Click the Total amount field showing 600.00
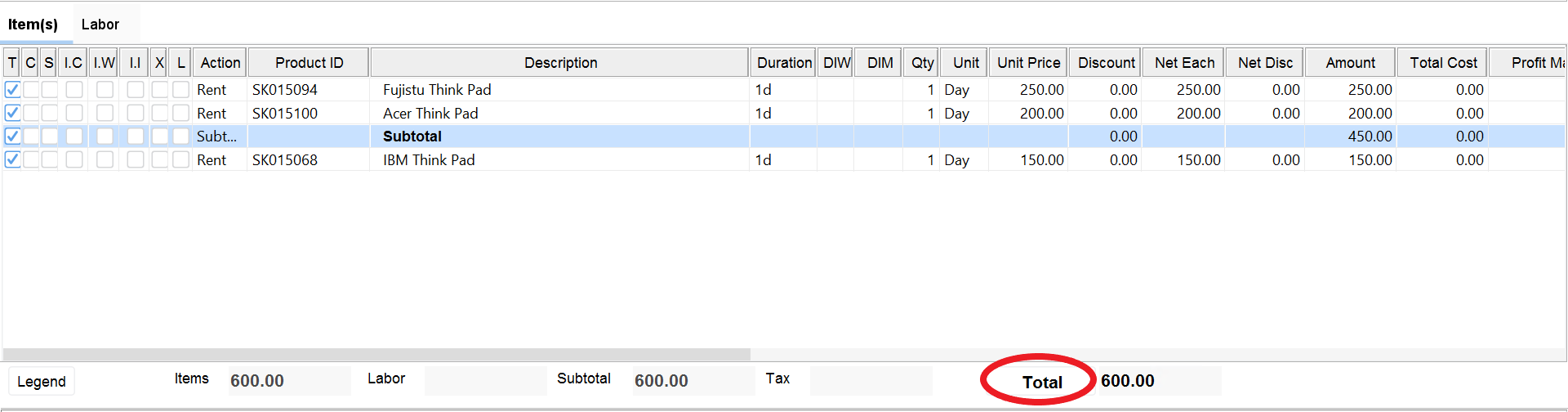The image size is (1568, 412). (x=1159, y=381)
